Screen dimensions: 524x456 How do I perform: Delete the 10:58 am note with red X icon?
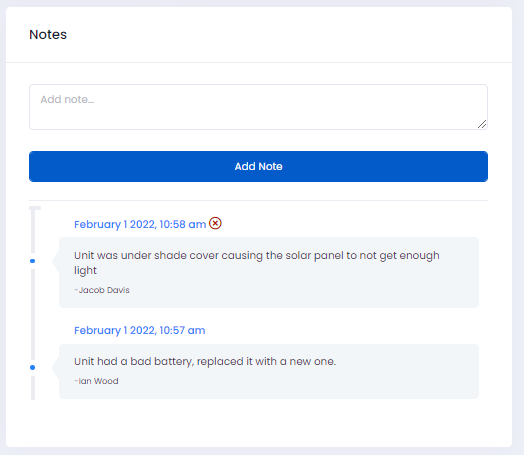pyautogui.click(x=215, y=223)
